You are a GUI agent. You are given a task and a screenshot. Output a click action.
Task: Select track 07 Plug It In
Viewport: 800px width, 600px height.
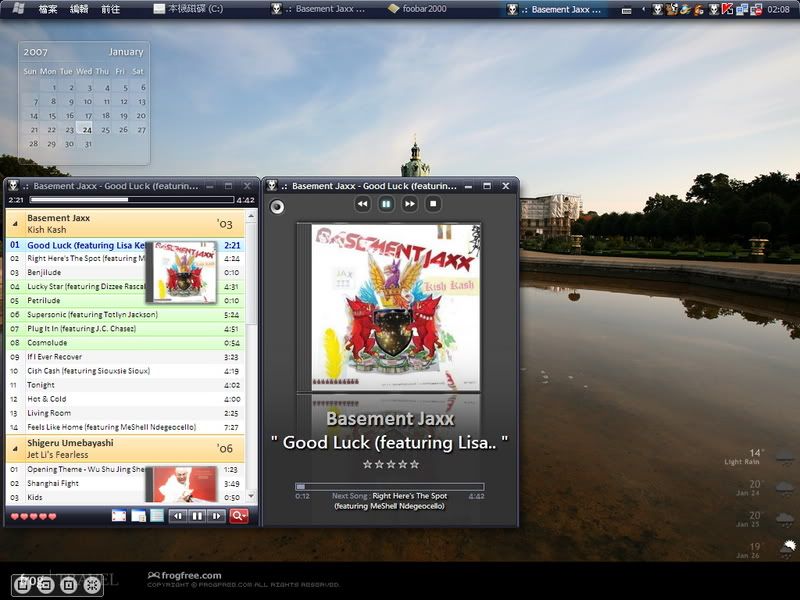pyautogui.click(x=125, y=329)
